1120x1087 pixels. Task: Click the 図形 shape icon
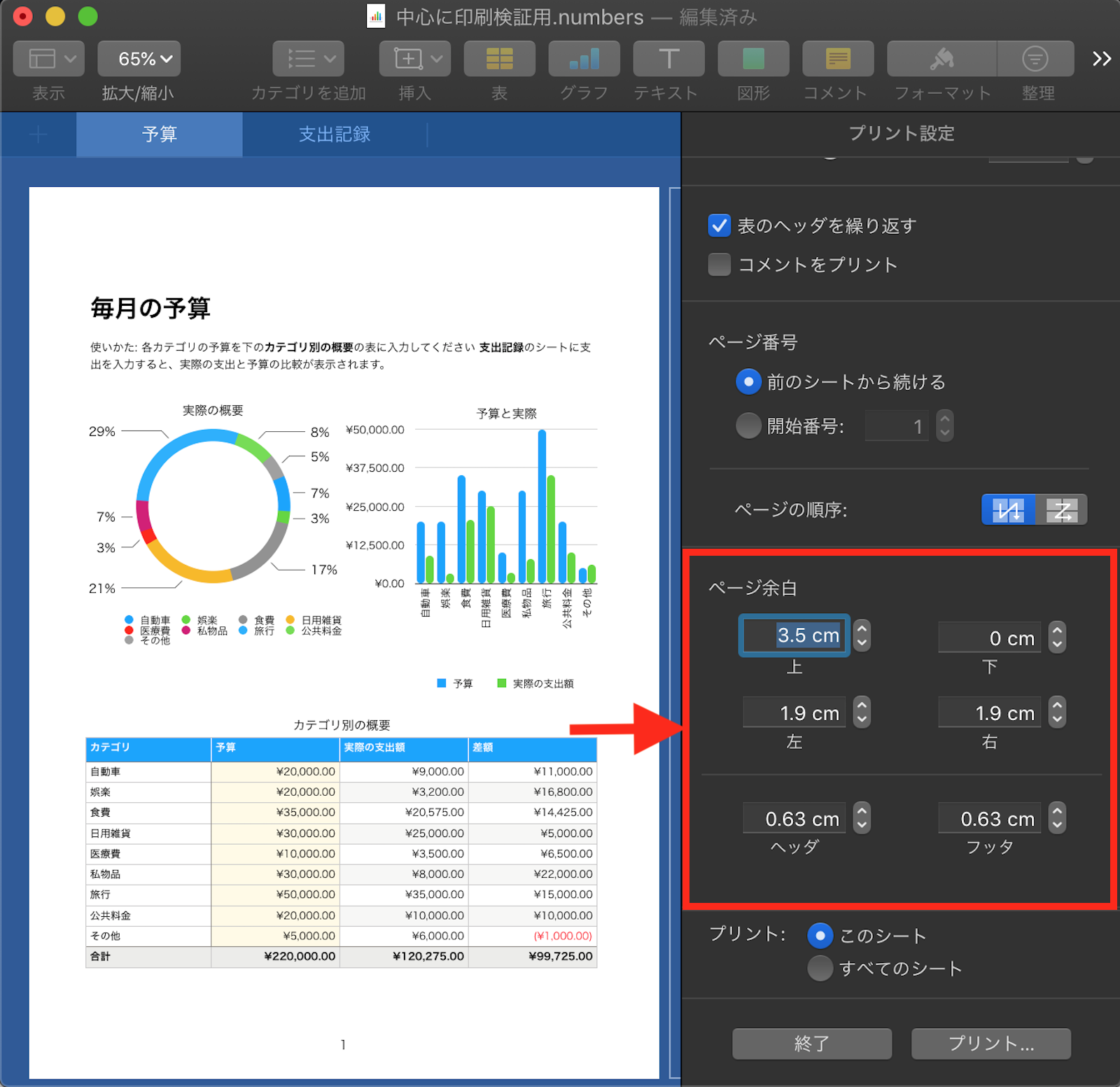(x=753, y=59)
